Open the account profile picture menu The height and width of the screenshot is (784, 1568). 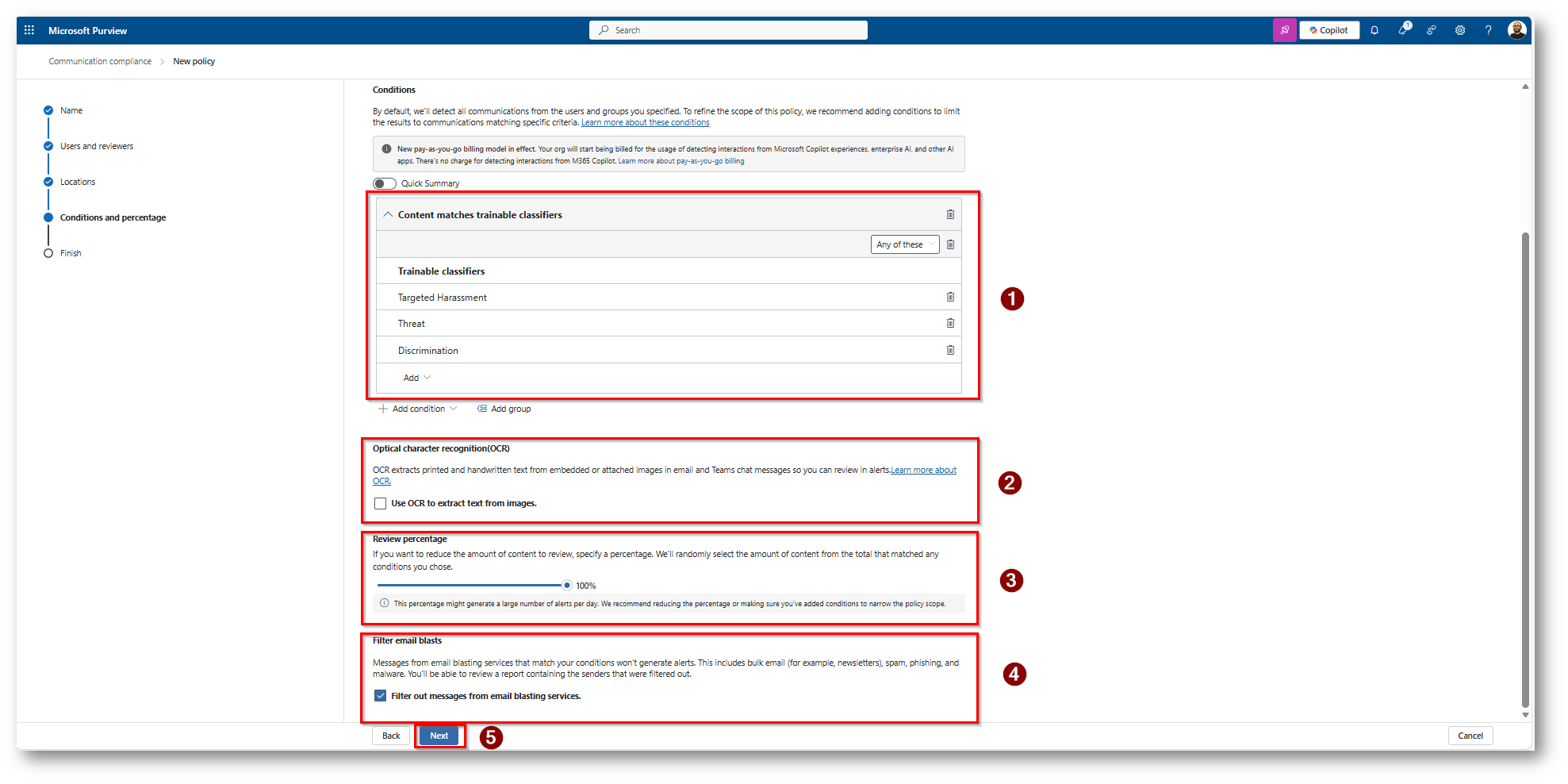click(1517, 29)
